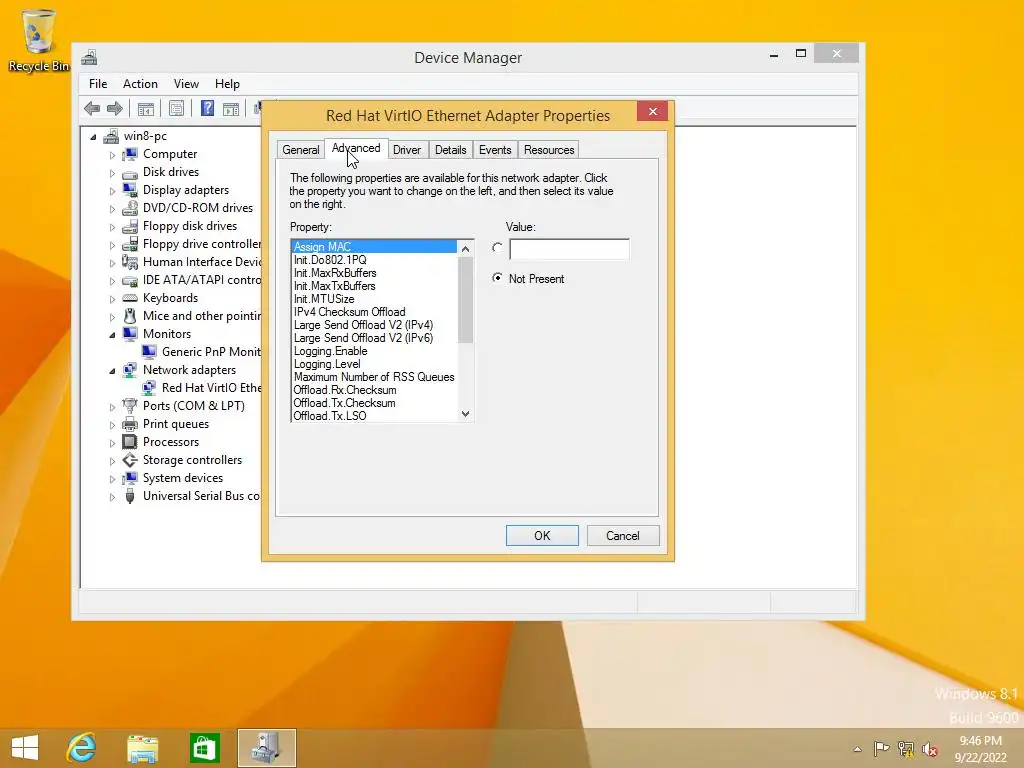Screen dimensions: 1024x768
Task: Switch to the General tab
Action: [x=300, y=150]
